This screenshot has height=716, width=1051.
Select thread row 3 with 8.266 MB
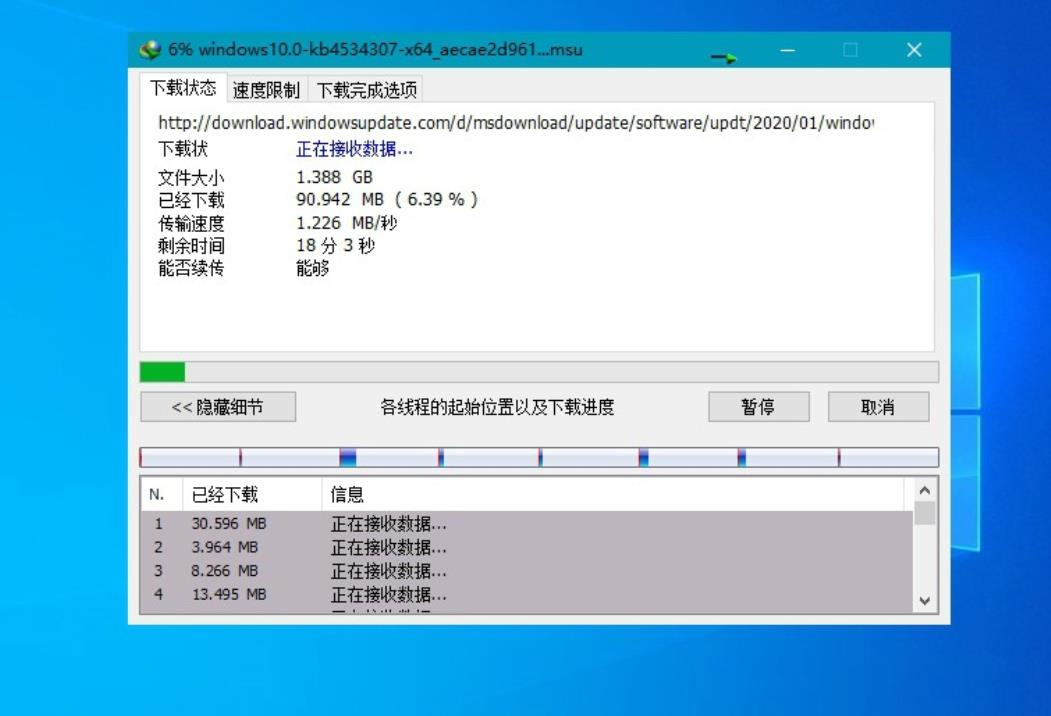point(528,571)
